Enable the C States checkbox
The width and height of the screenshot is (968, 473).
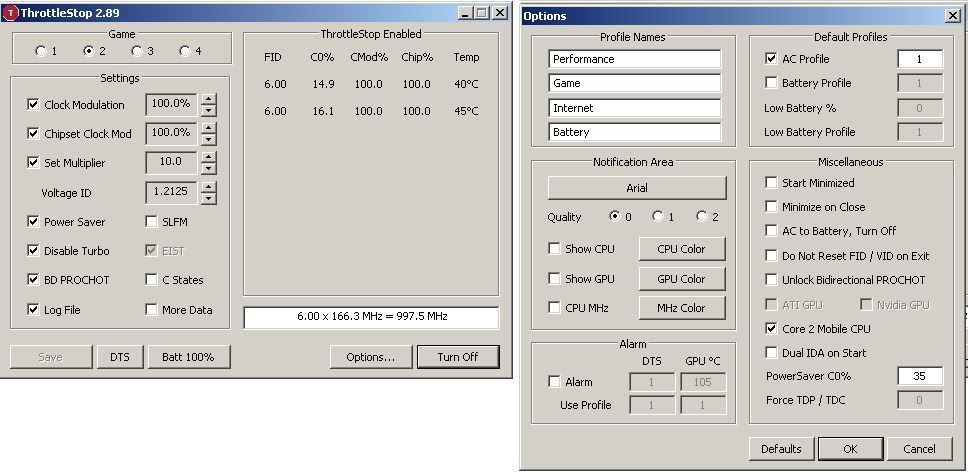coord(151,280)
